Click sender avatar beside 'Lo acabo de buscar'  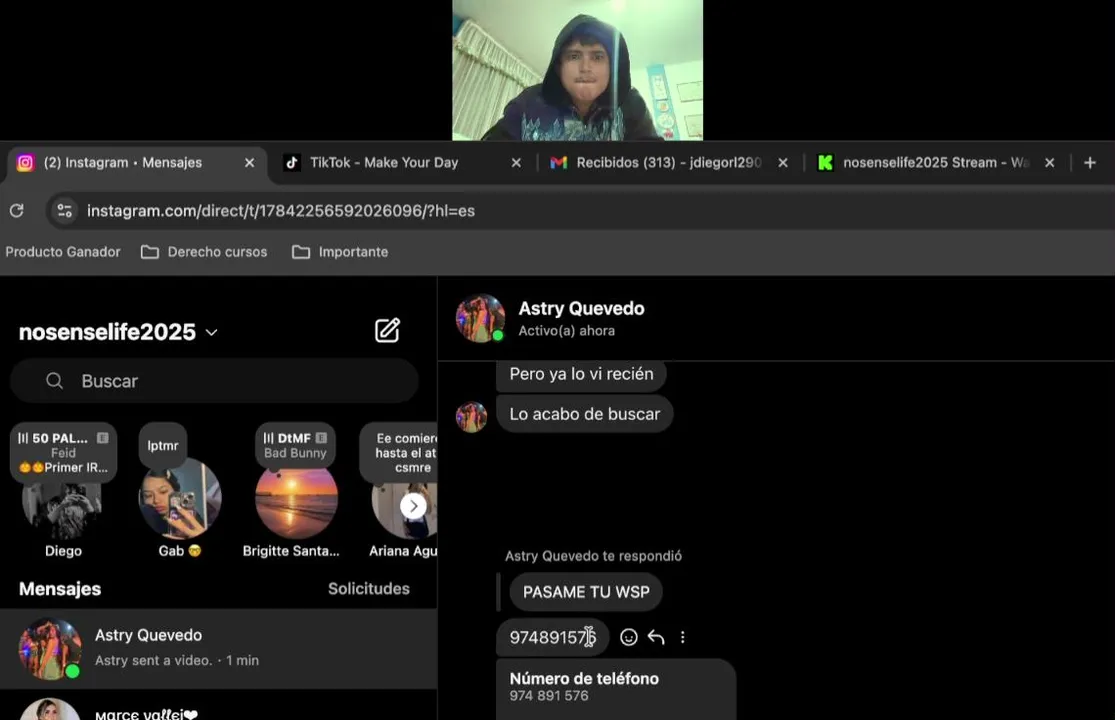(471, 417)
